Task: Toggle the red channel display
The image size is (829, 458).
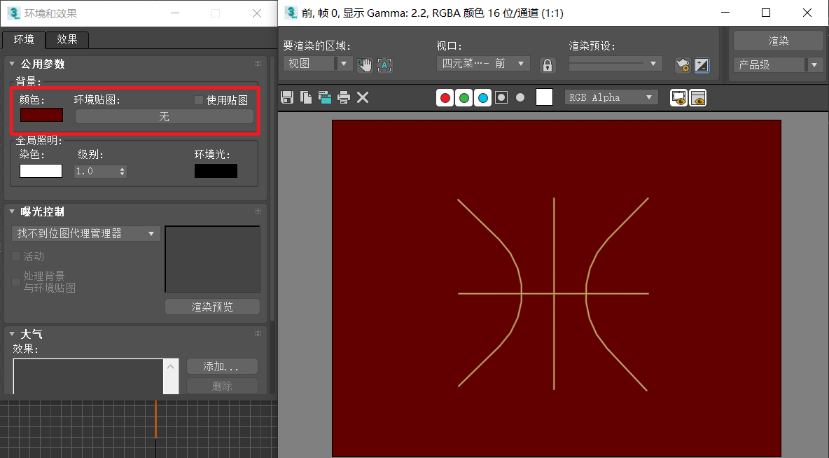Action: [x=445, y=97]
